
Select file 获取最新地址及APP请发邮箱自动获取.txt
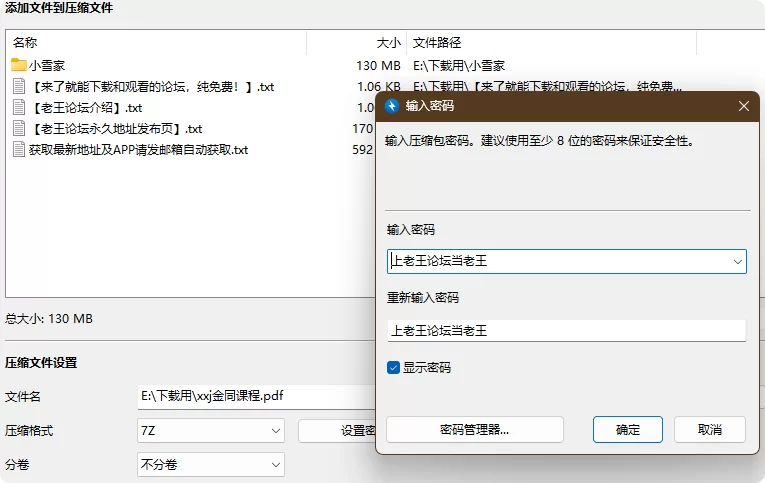pyautogui.click(x=138, y=150)
